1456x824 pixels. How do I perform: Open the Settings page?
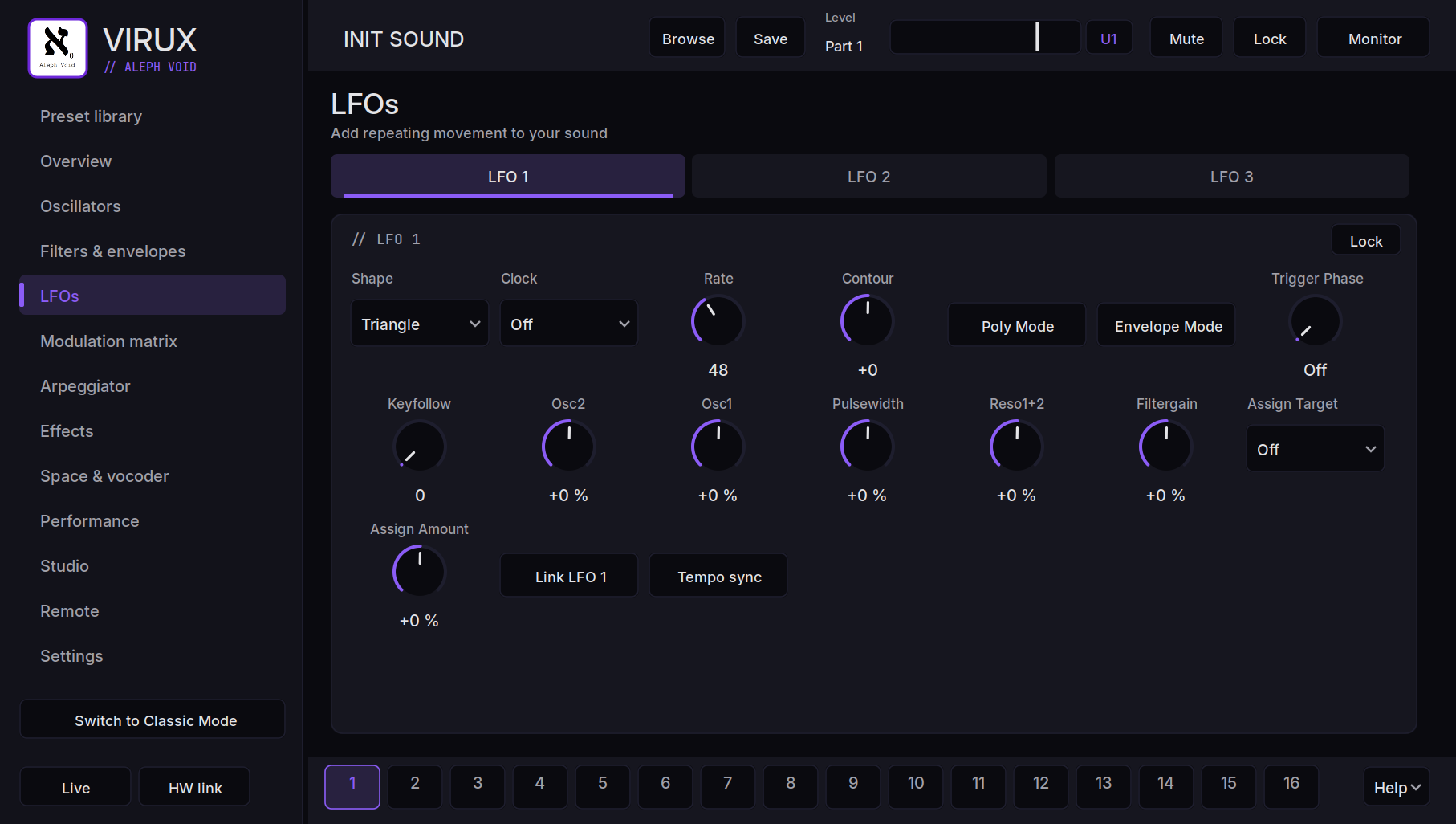(153, 655)
